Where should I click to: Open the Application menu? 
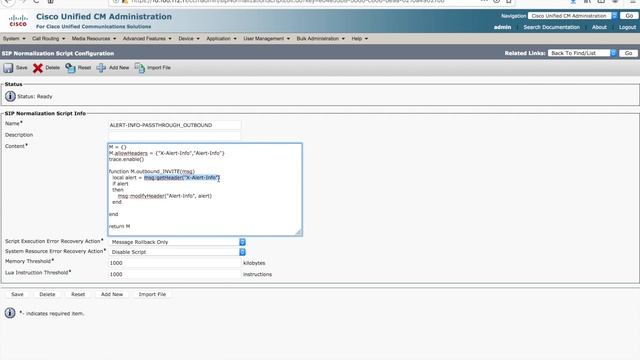(x=221, y=38)
